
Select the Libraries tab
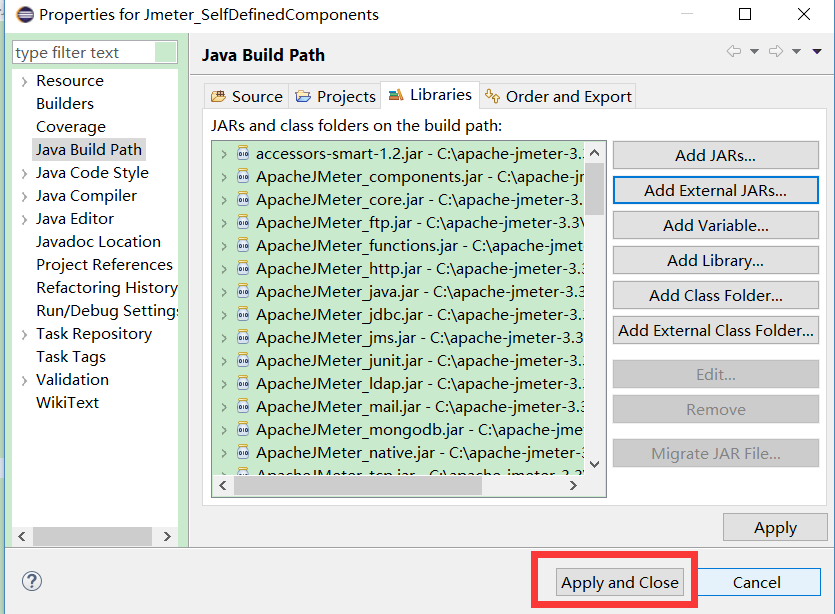click(x=430, y=95)
